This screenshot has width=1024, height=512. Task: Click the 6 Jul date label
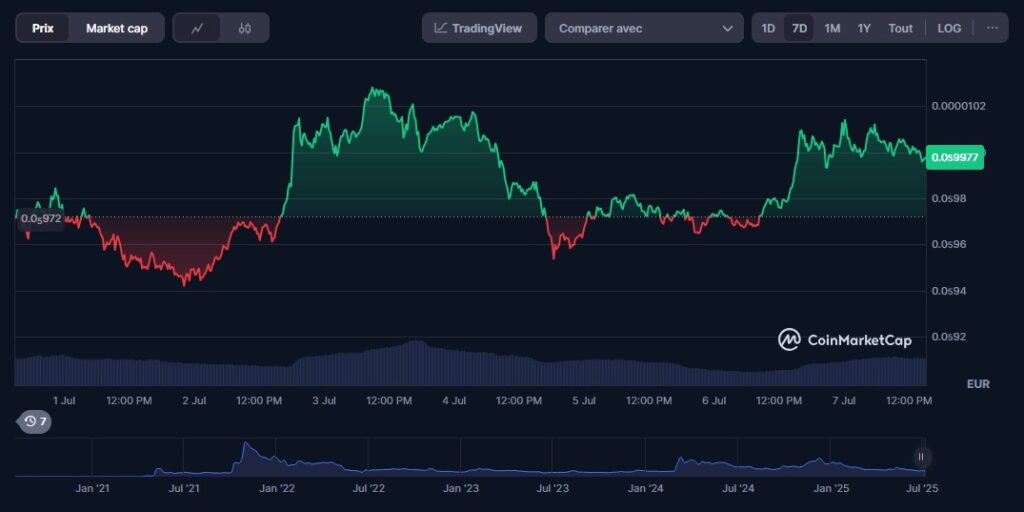(714, 400)
